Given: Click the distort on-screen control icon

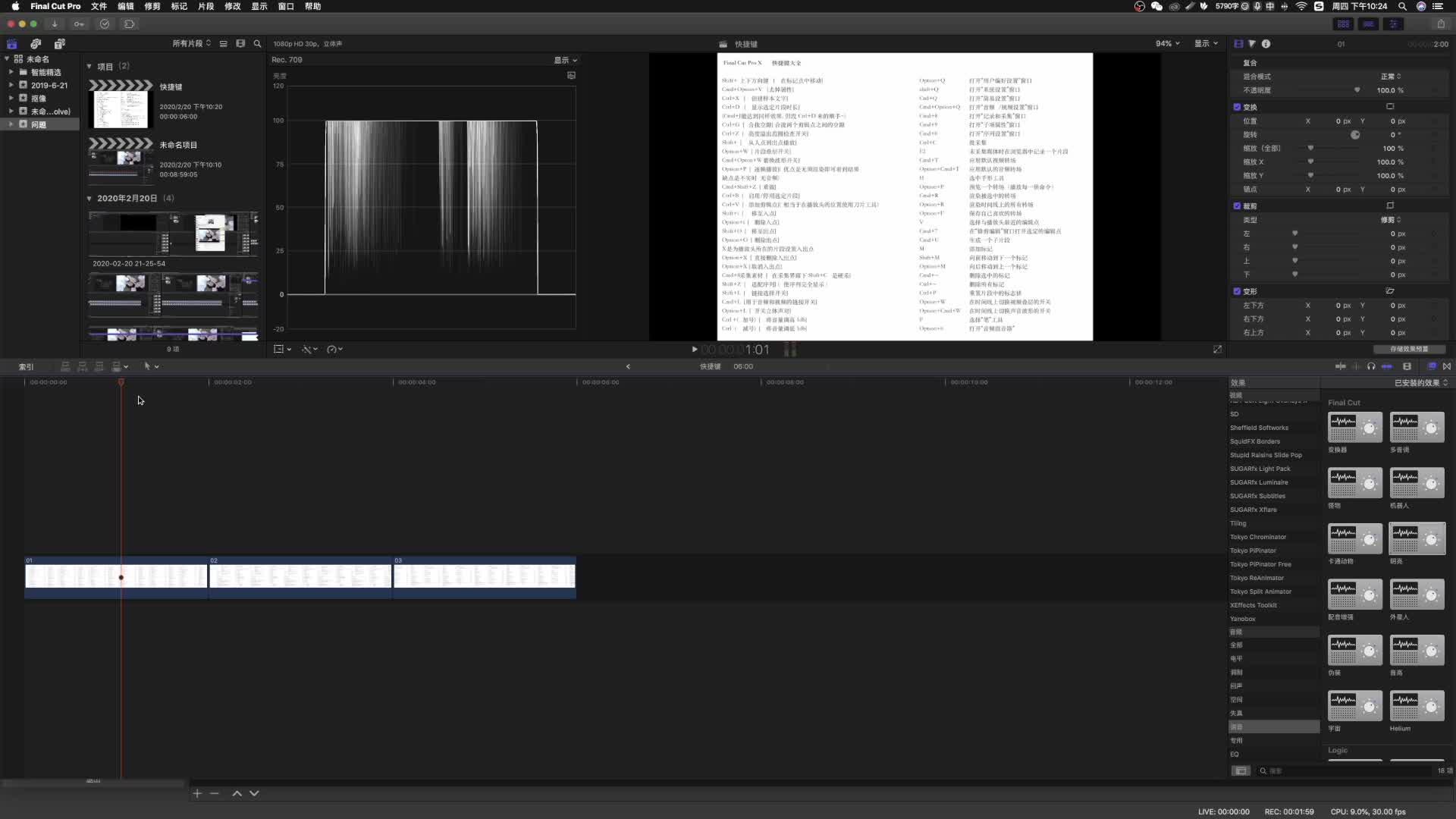Looking at the screenshot, I should [x=1390, y=291].
